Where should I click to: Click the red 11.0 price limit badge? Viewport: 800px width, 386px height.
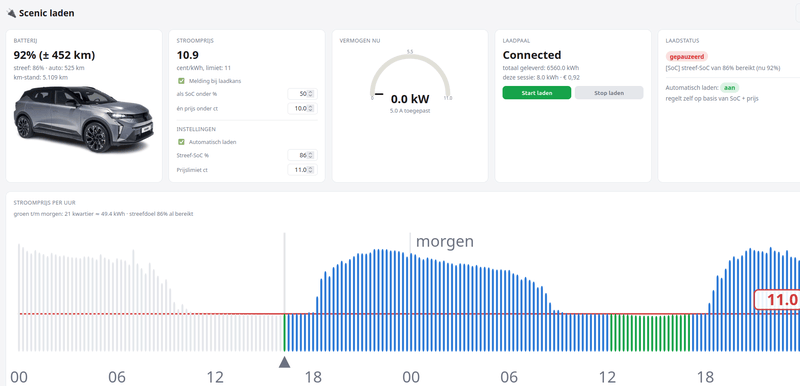click(777, 300)
